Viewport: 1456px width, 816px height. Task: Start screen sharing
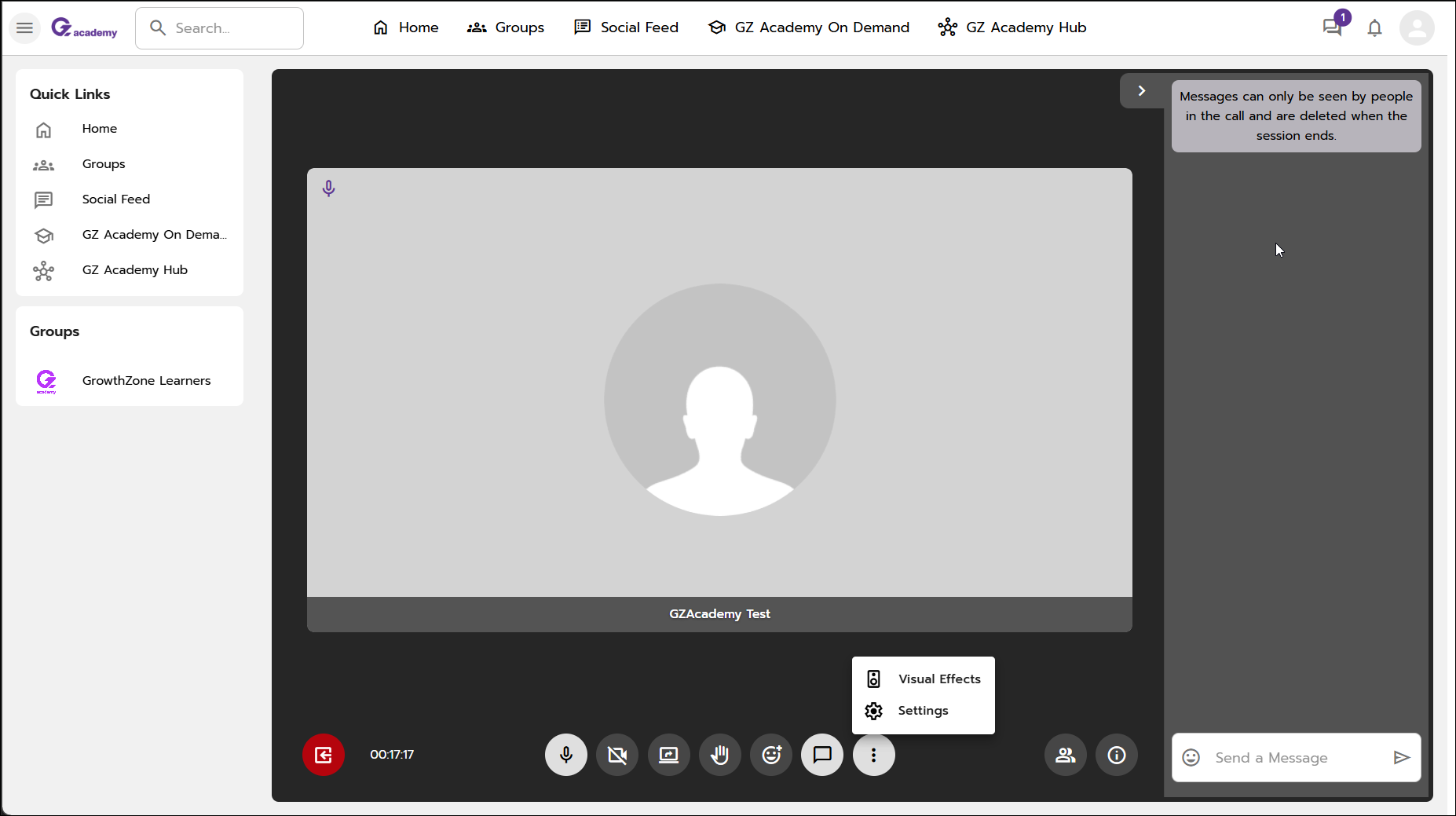669,755
